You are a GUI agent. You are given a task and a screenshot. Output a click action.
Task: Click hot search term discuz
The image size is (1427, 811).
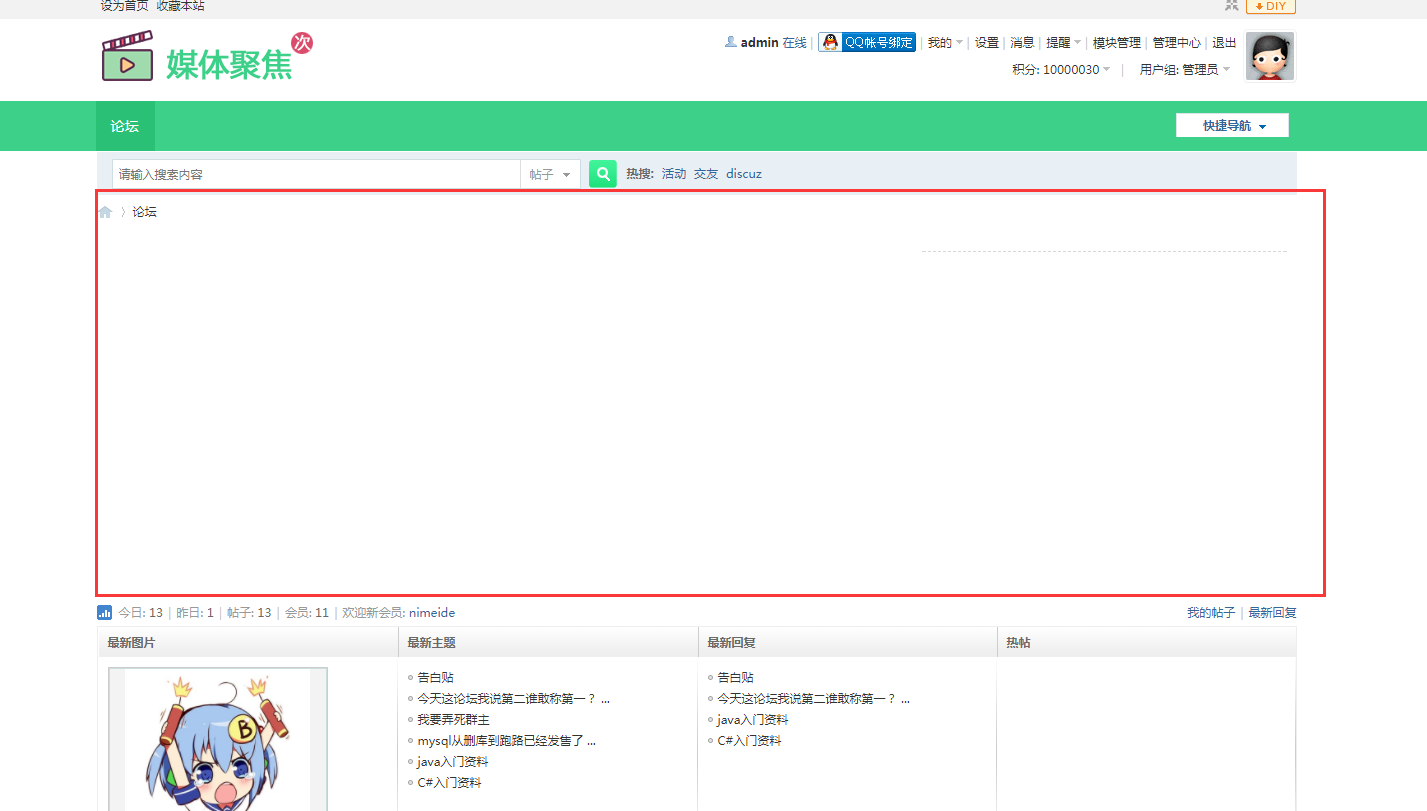coord(744,174)
